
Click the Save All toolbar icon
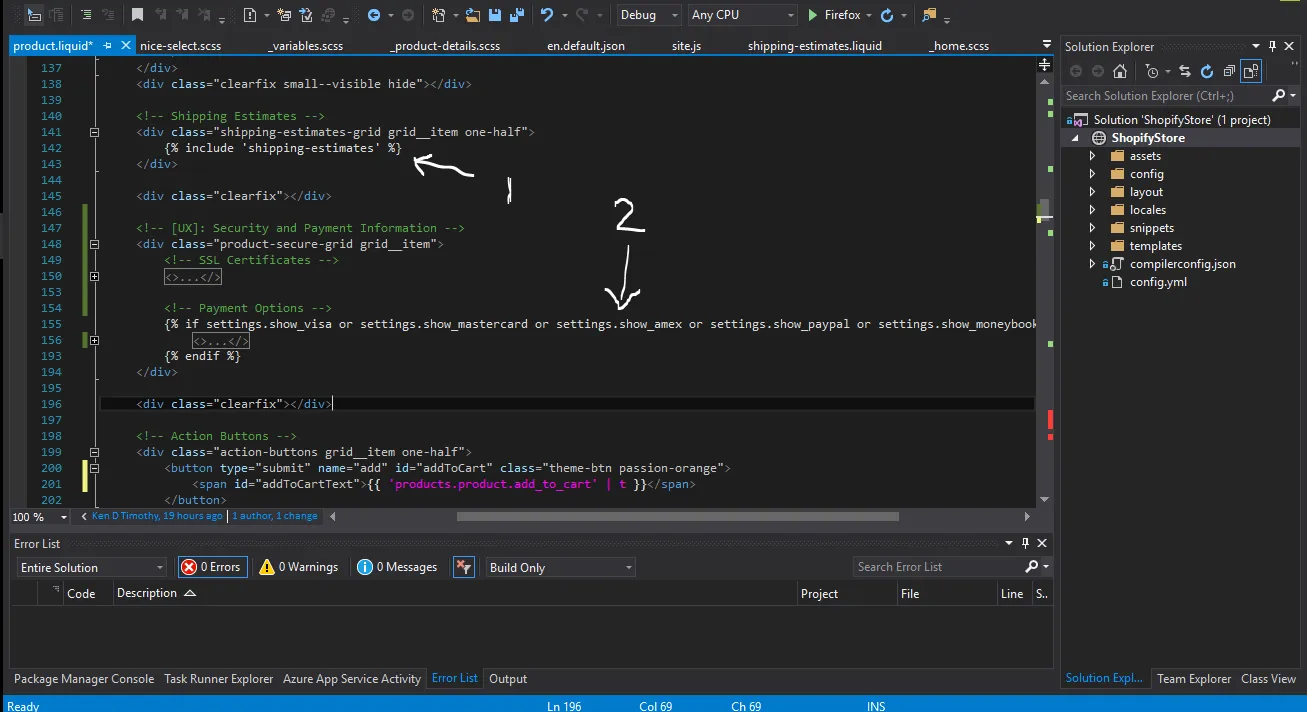[517, 15]
